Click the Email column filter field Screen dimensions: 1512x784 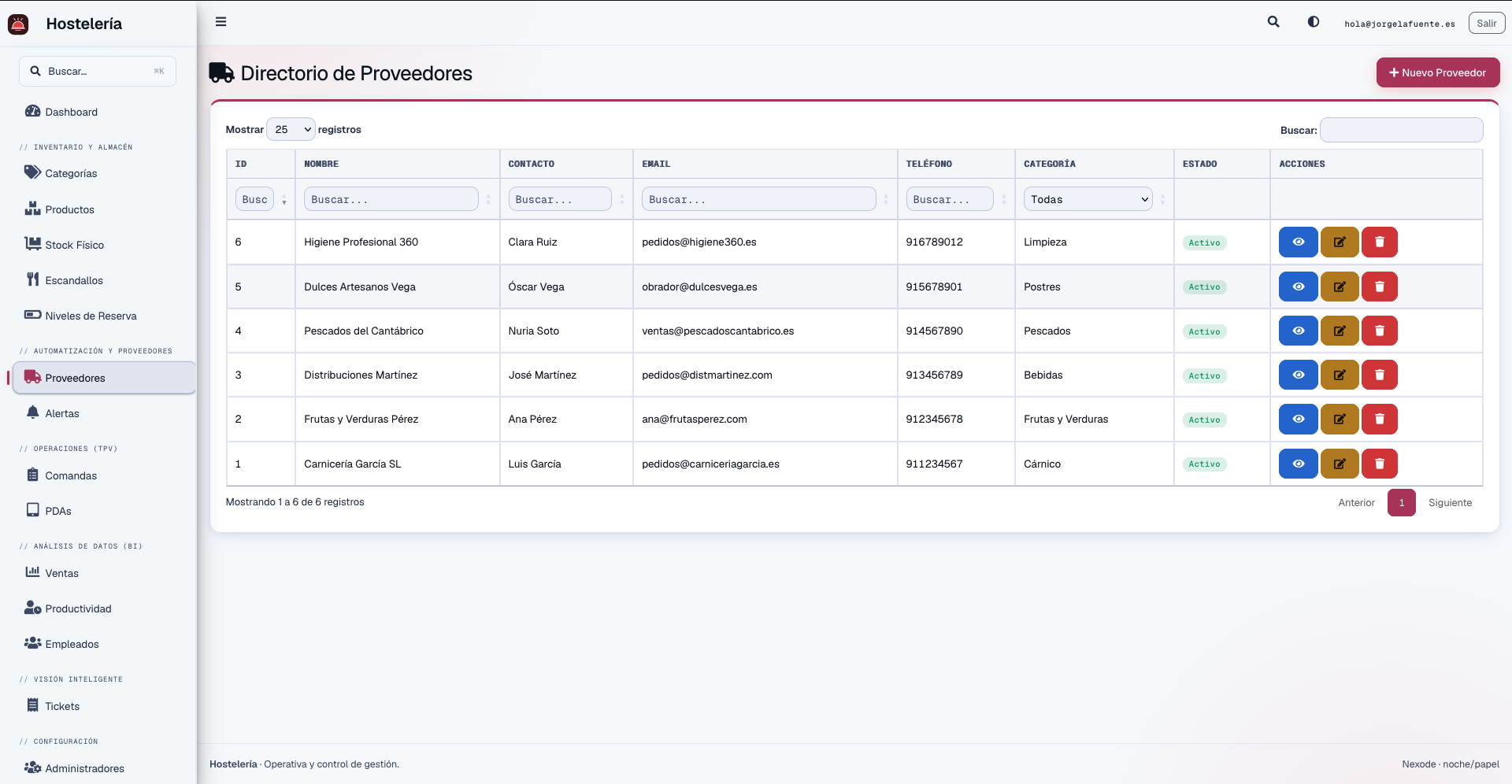(759, 199)
